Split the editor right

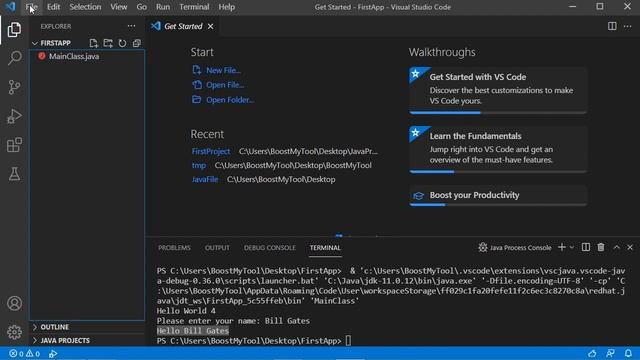pos(612,26)
